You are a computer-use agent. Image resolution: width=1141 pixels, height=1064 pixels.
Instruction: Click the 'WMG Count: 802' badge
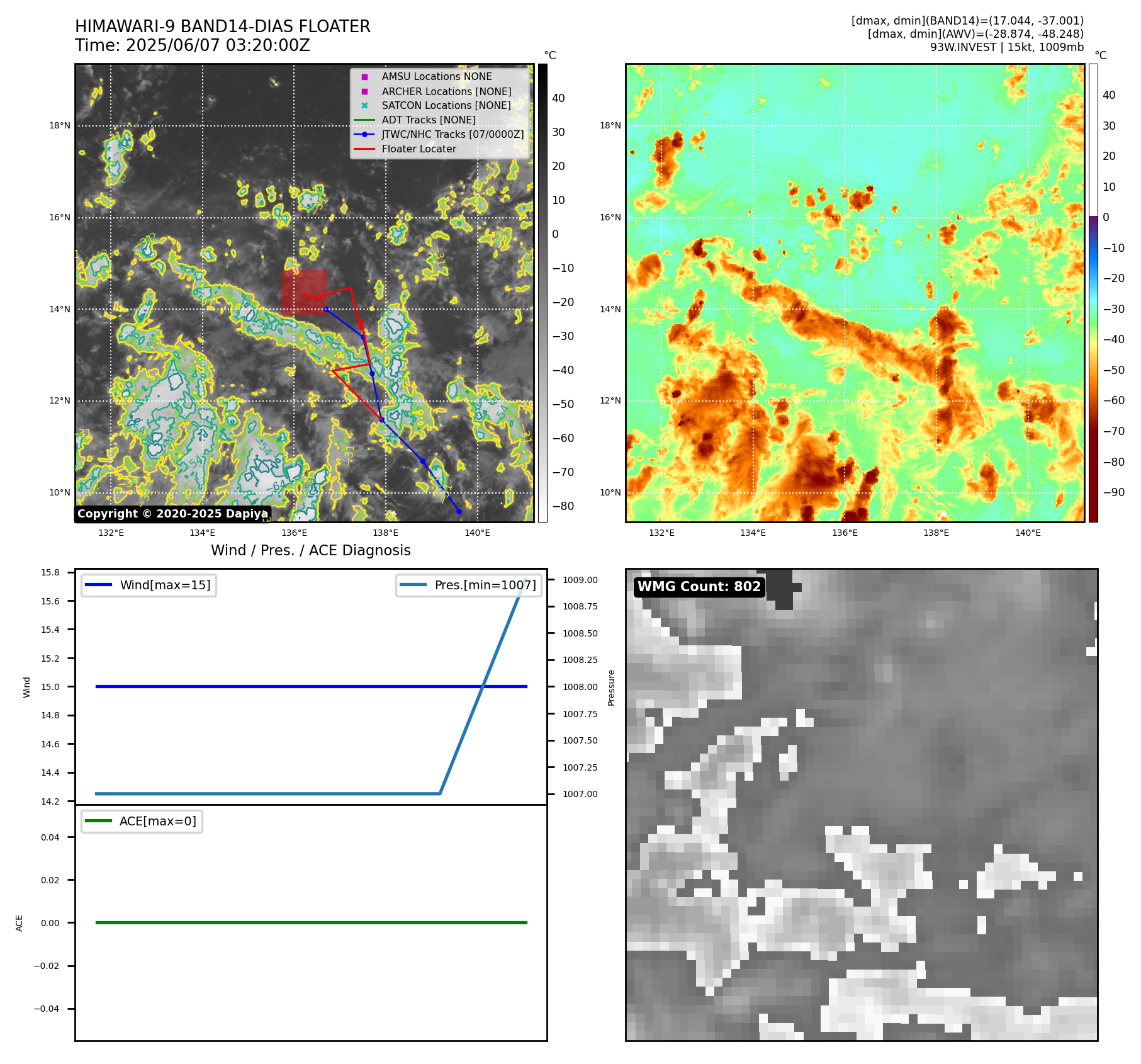[699, 587]
